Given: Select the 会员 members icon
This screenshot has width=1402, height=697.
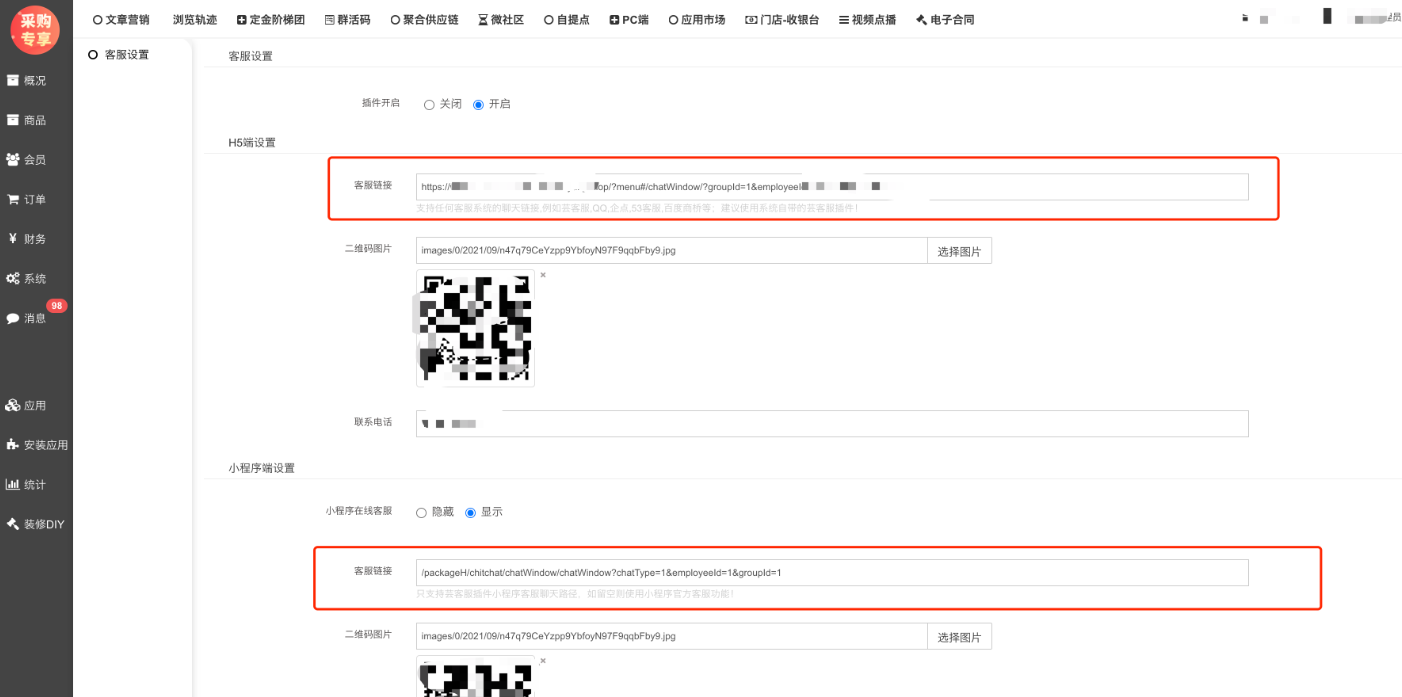Looking at the screenshot, I should (14, 159).
